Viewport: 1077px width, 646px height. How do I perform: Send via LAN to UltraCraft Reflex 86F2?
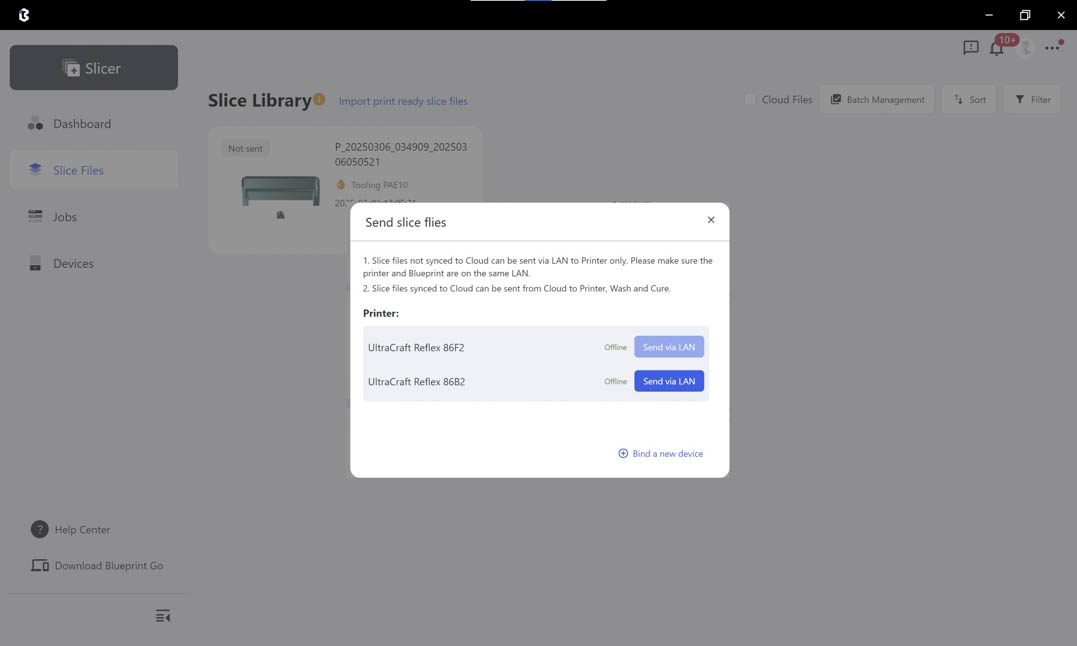point(668,347)
